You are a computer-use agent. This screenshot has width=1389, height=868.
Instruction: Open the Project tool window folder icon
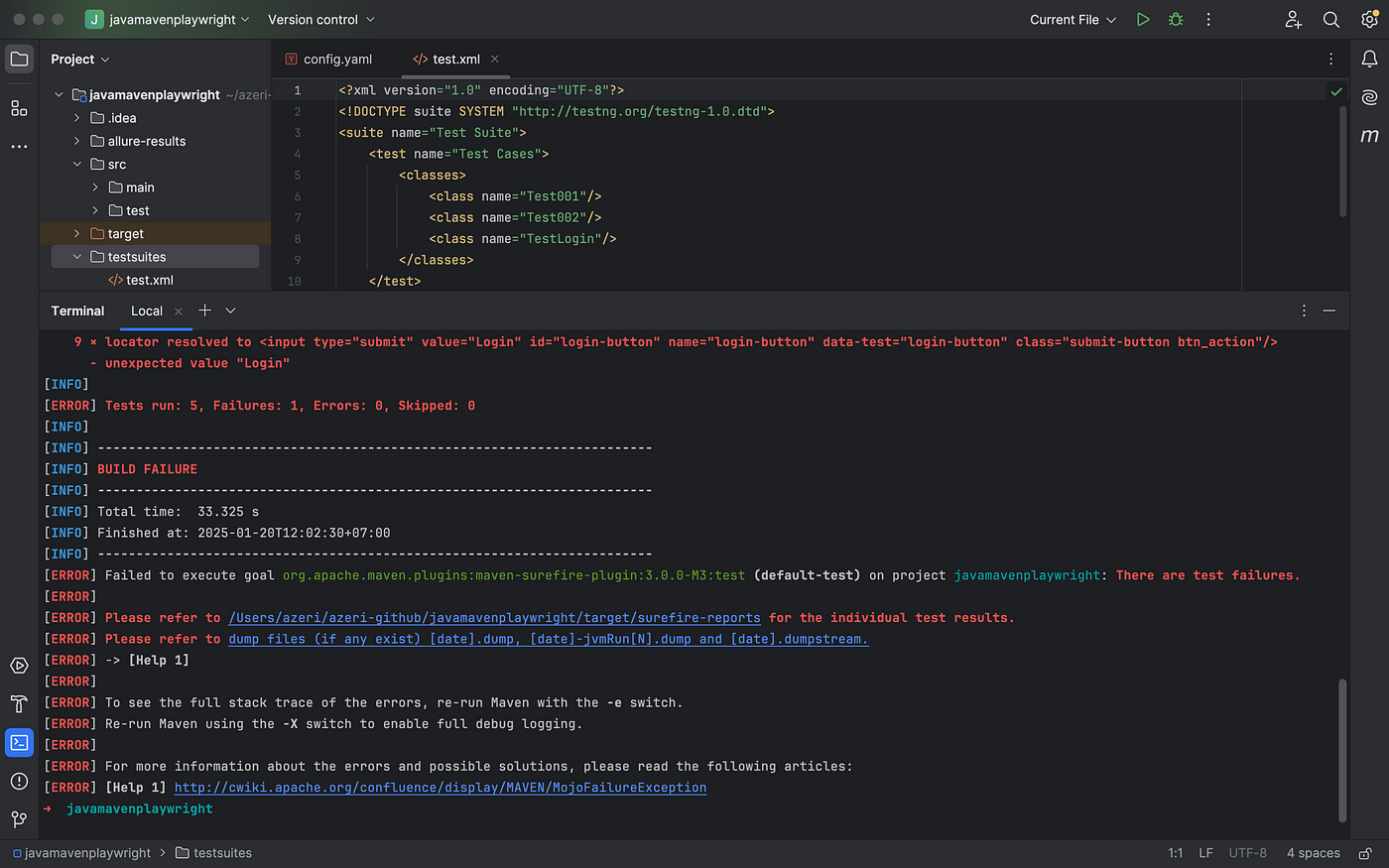coord(19,59)
